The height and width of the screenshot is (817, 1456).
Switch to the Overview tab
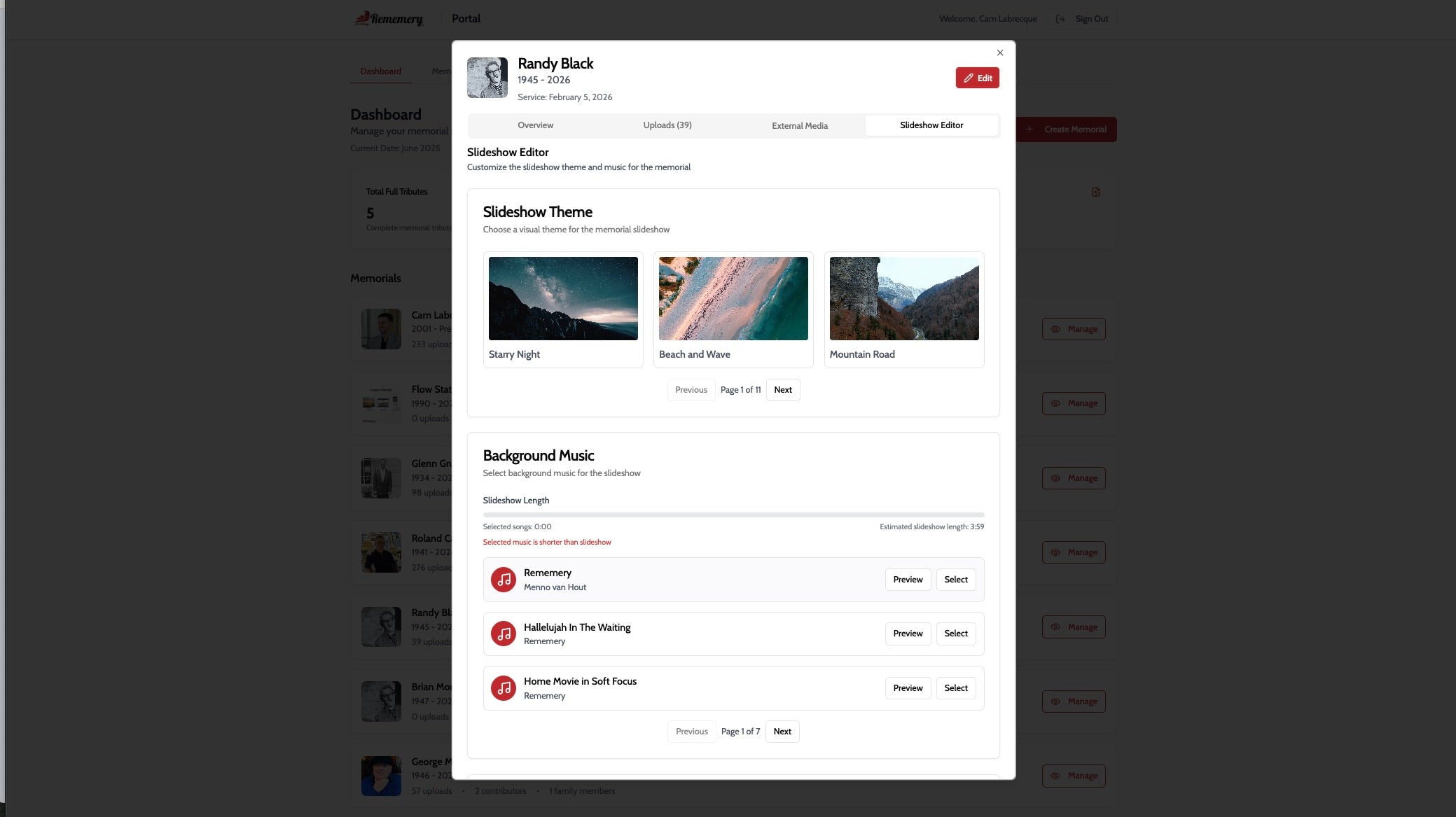pyautogui.click(x=535, y=125)
